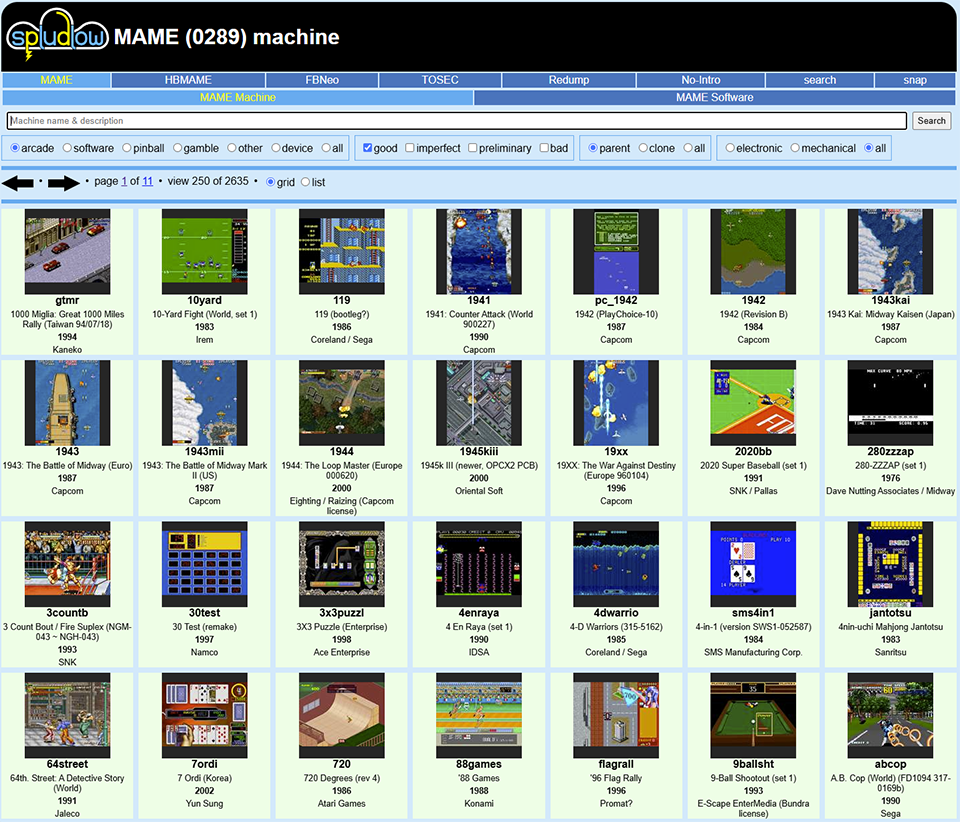Open the 119 bootleg game thumbnail
960x822 pixels.
[342, 252]
